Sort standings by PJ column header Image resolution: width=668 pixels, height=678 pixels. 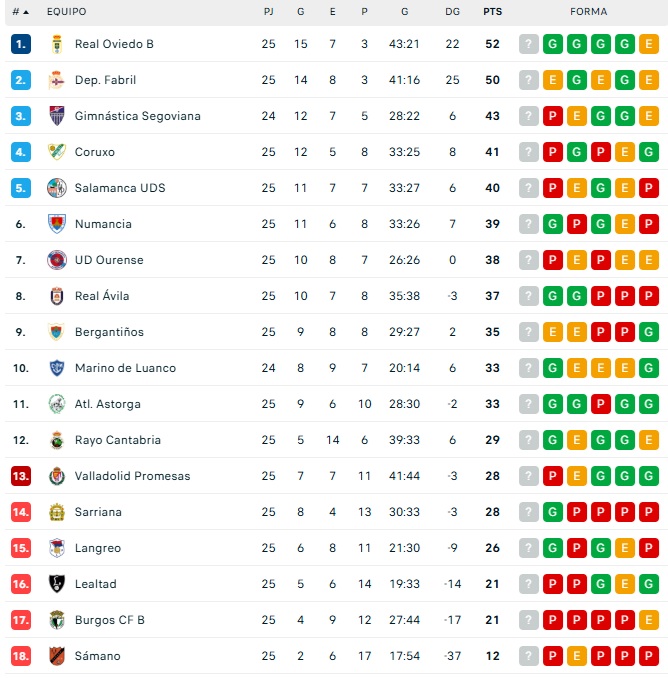click(x=268, y=12)
